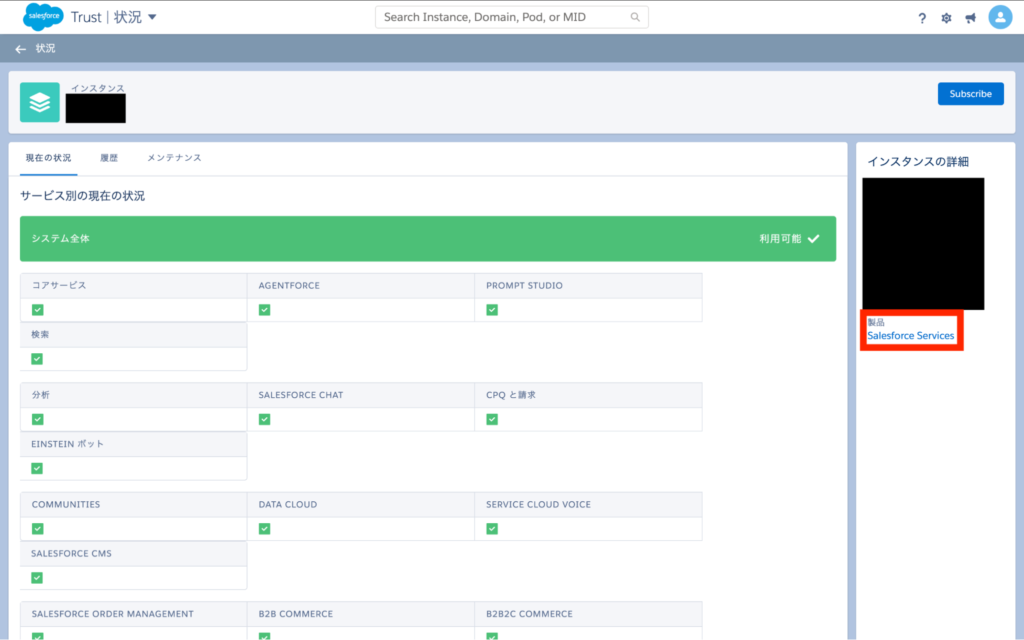Click the Subscribe button

(x=970, y=94)
